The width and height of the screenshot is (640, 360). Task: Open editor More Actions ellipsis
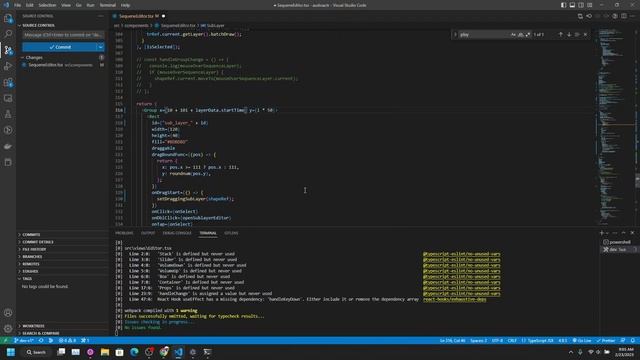[632, 16]
